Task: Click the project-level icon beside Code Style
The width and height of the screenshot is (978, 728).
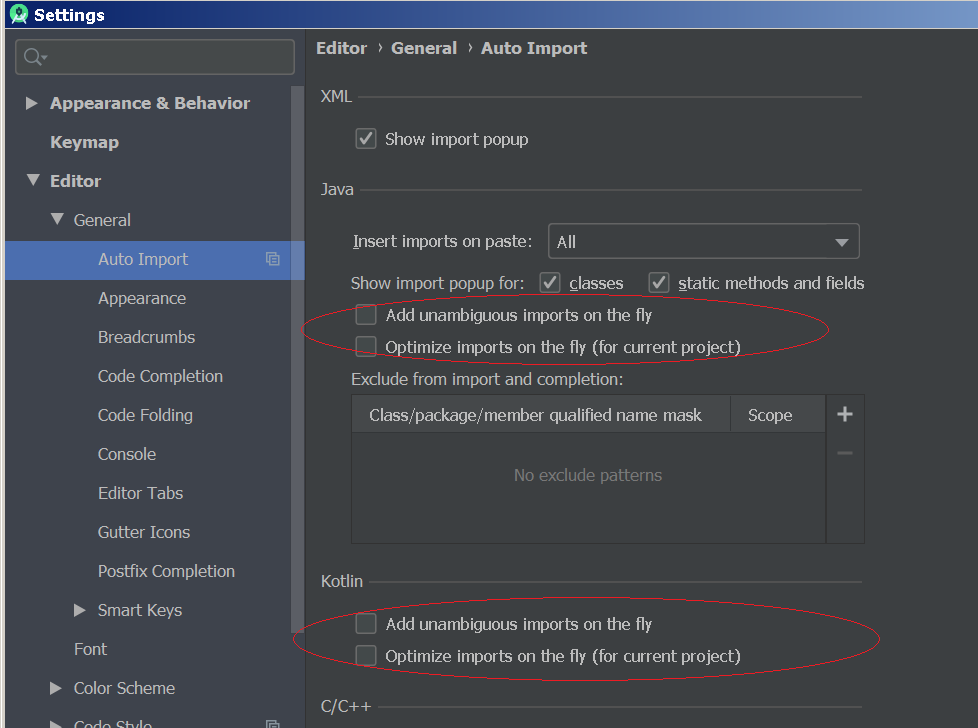Action: [273, 724]
